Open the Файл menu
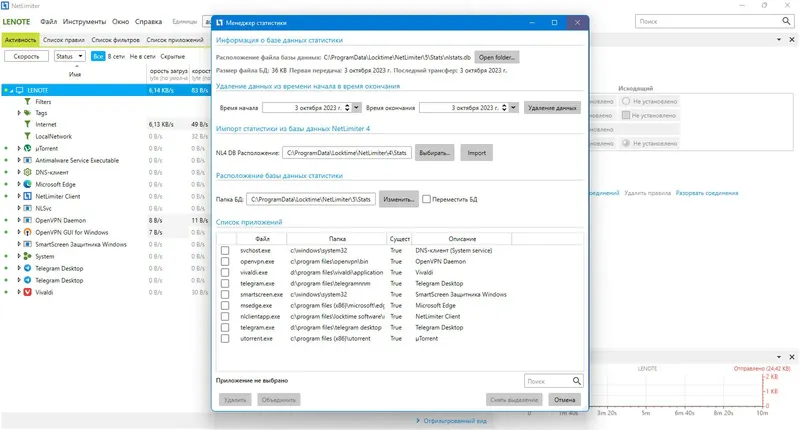The image size is (800, 430). click(x=48, y=21)
